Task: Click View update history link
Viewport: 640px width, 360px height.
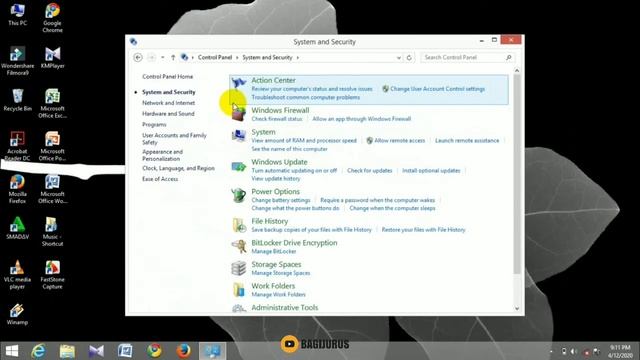Action: point(276,179)
